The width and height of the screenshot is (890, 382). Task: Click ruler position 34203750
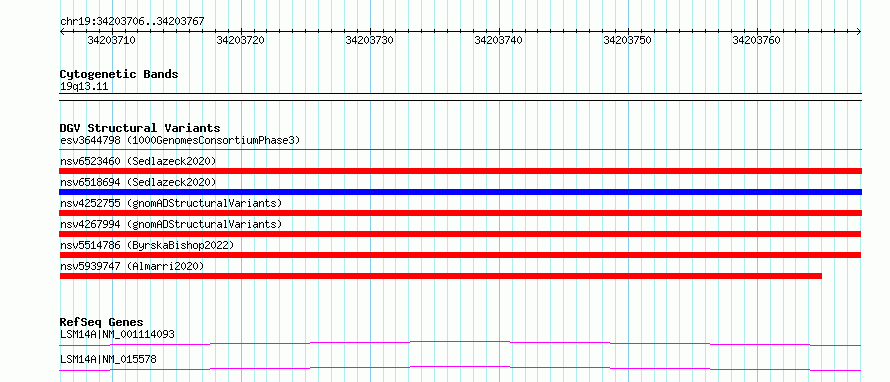pos(628,40)
